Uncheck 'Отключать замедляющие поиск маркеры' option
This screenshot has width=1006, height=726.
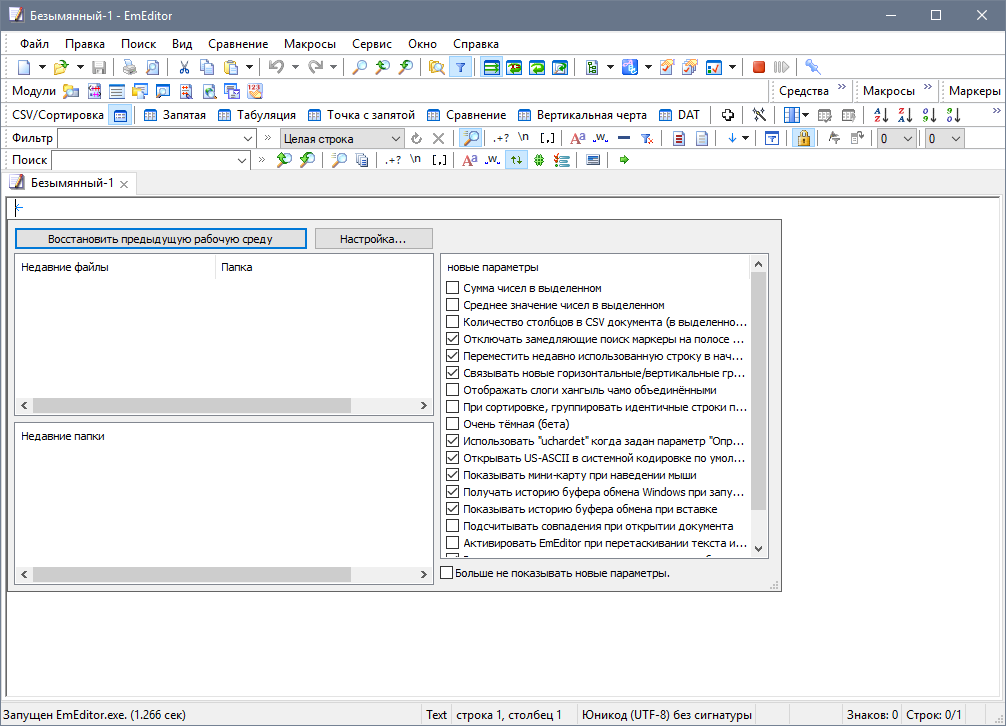[452, 339]
